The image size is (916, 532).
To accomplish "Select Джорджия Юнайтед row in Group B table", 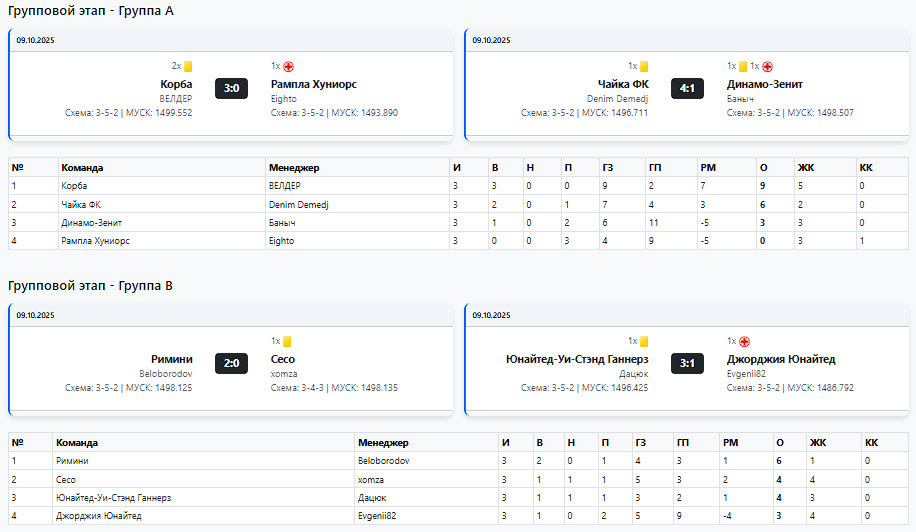I will click(x=98, y=516).
